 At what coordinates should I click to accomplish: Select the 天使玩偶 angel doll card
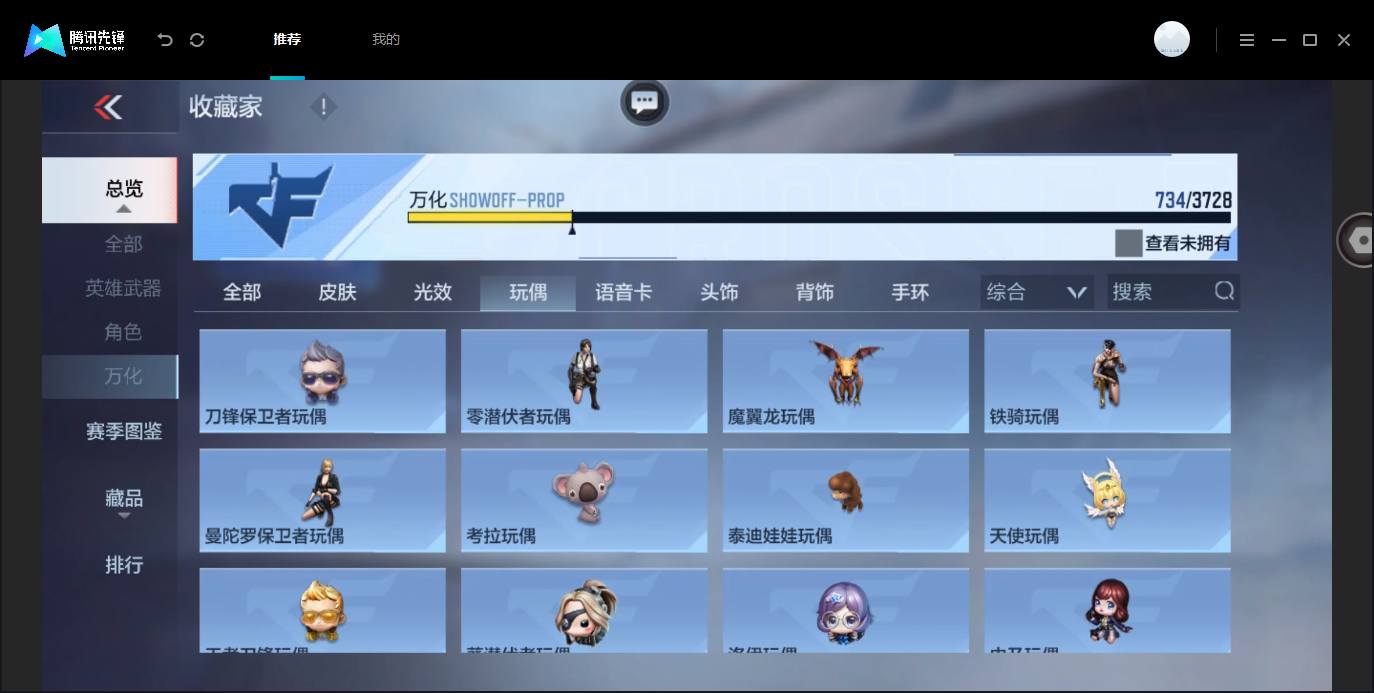[1107, 500]
